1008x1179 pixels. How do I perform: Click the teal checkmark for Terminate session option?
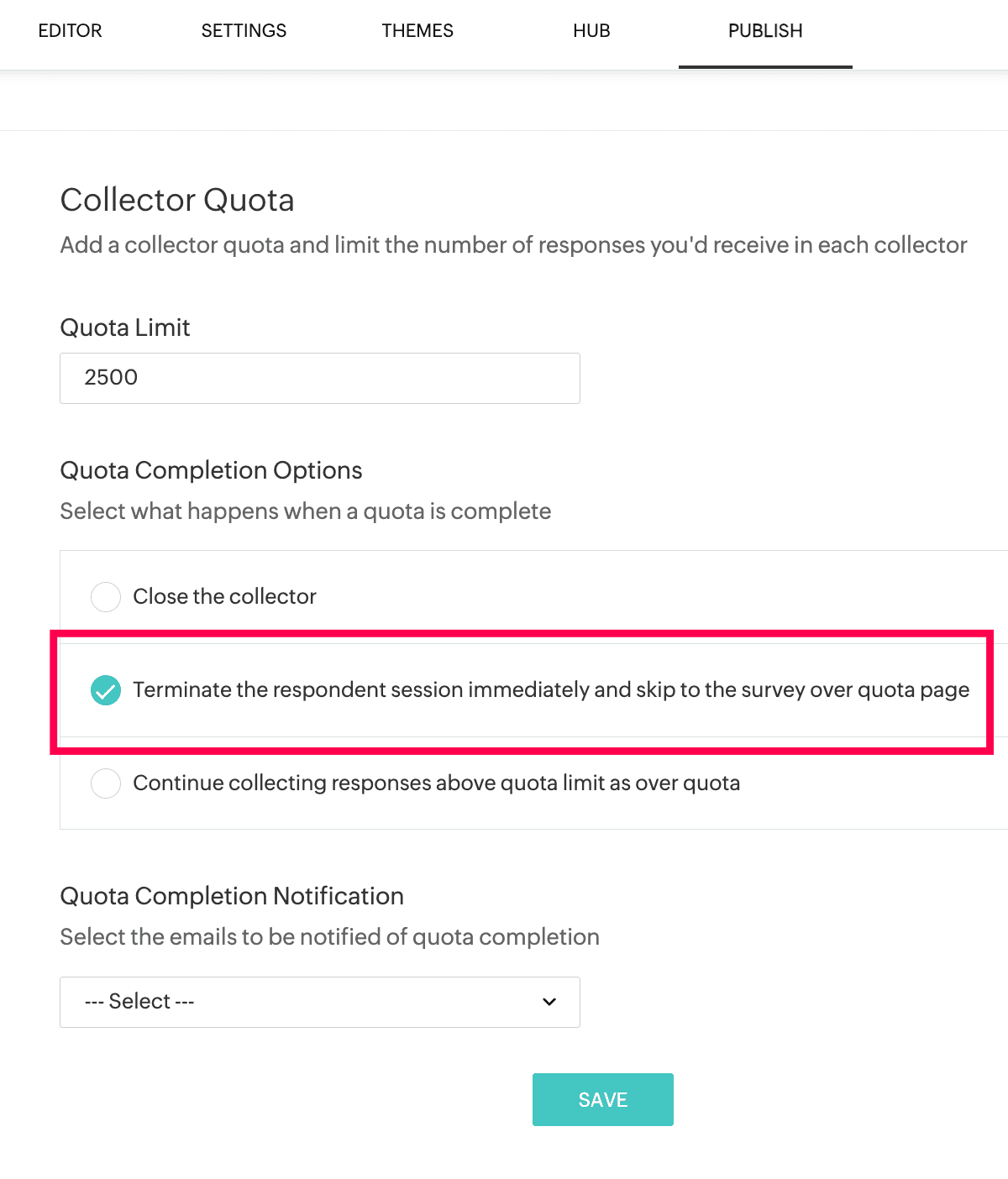(106, 690)
